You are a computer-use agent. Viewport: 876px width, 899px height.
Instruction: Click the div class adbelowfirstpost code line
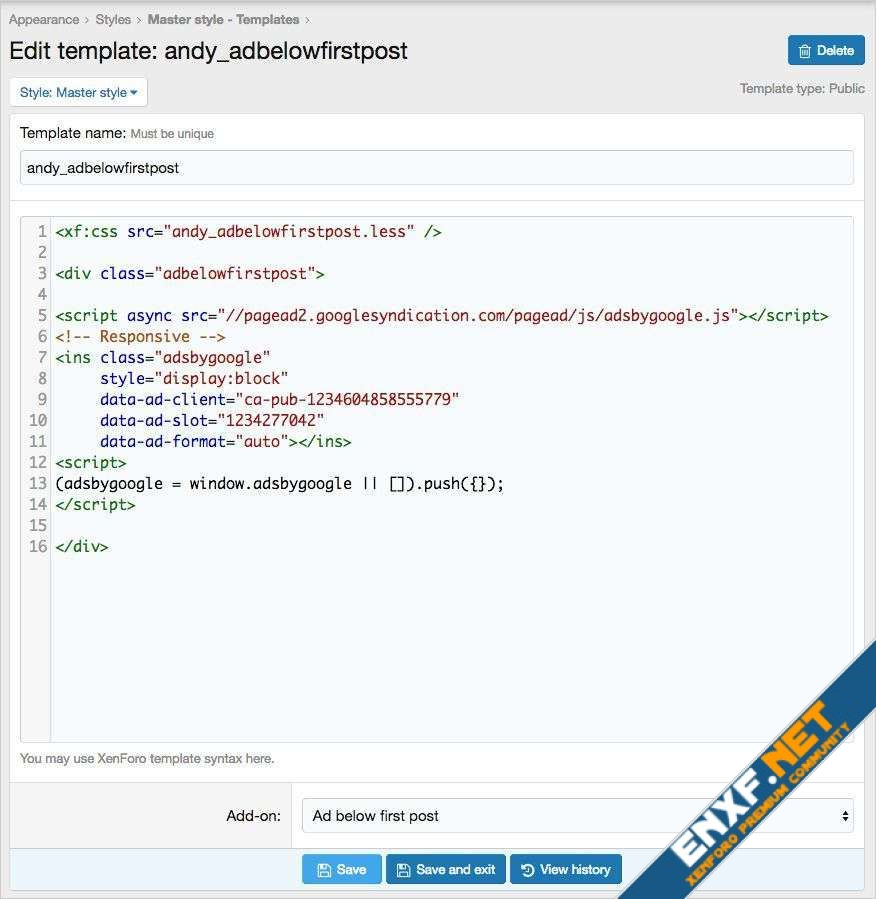[190, 274]
